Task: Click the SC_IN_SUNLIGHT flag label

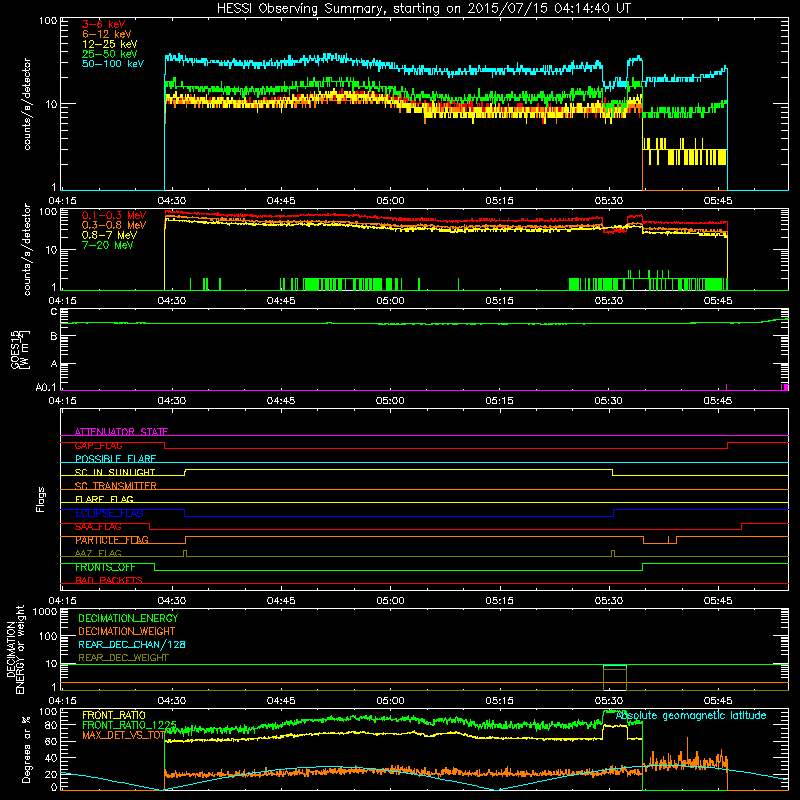Action: [x=115, y=472]
